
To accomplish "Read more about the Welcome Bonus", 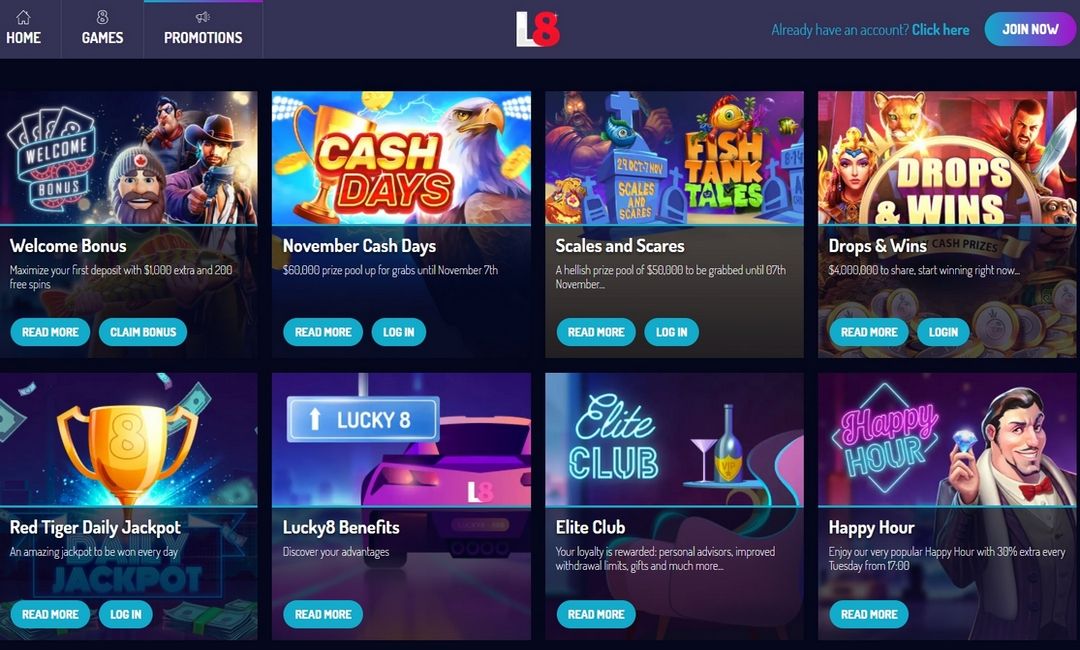I will (50, 332).
